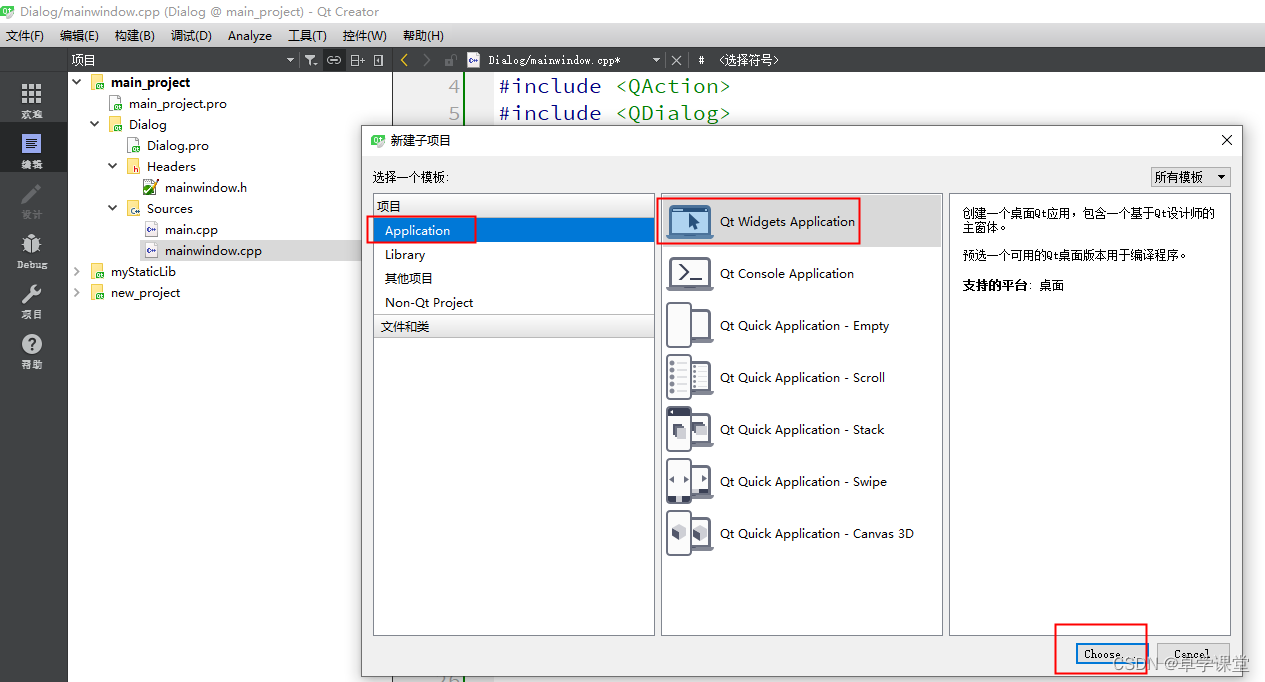Image resolution: width=1265 pixels, height=682 pixels.
Task: Open the Projects (项目) mode wrench
Action: pos(32,300)
